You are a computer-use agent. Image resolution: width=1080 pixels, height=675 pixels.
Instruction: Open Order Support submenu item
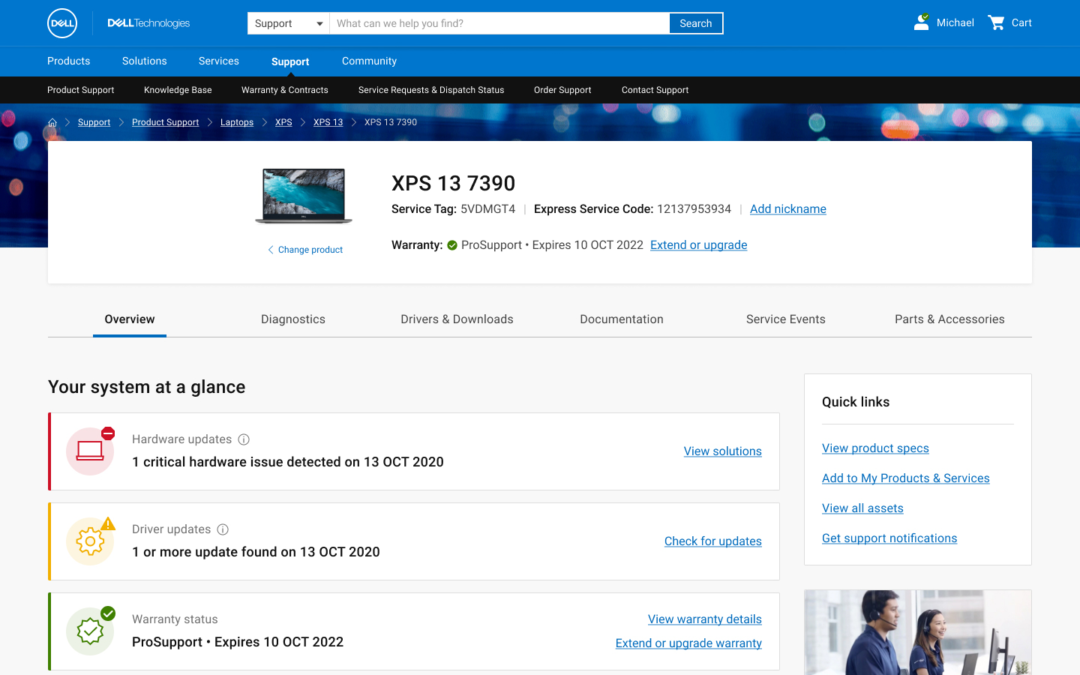tap(562, 90)
